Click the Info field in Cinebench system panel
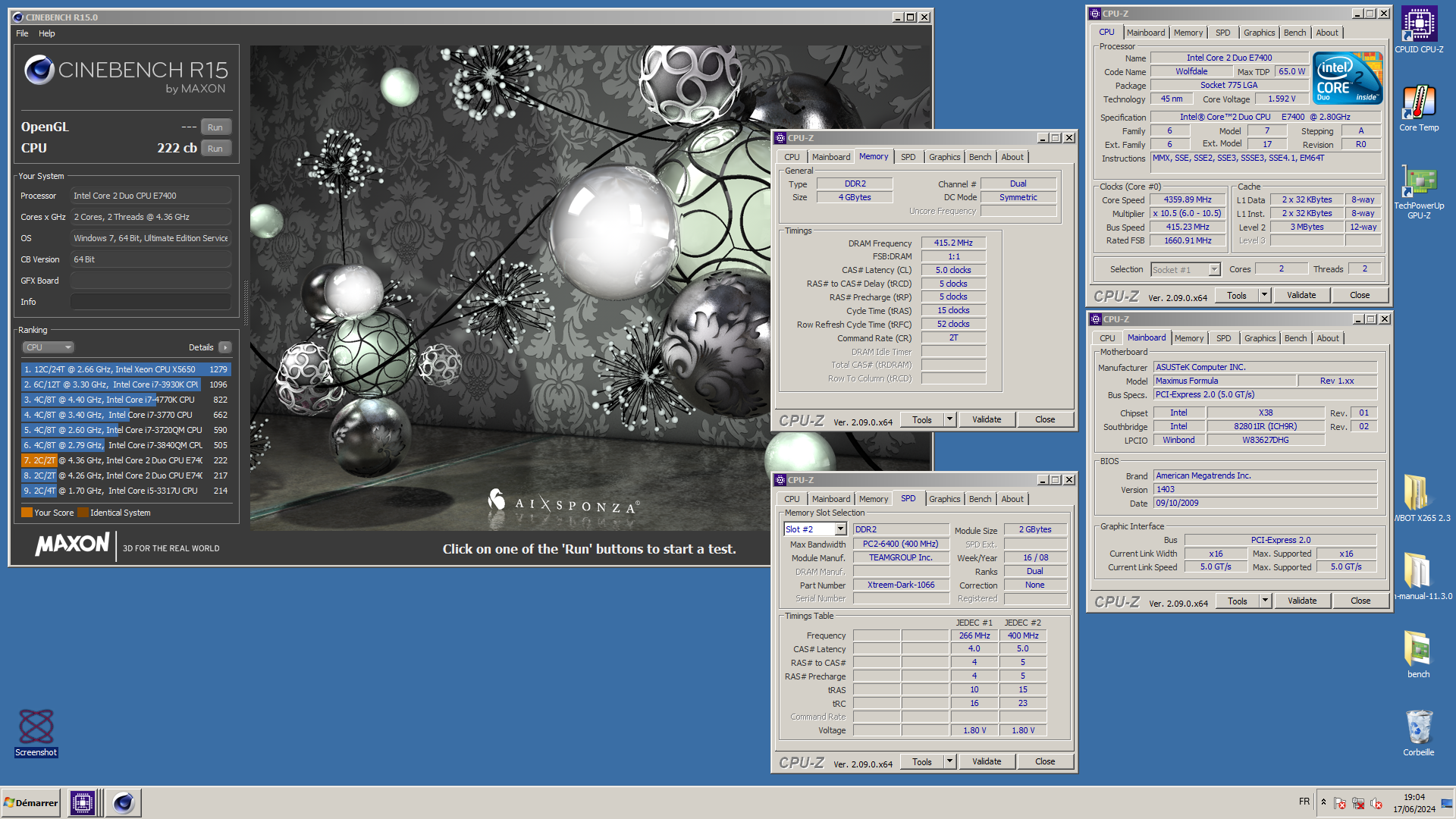Image resolution: width=1456 pixels, height=819 pixels. coord(150,302)
